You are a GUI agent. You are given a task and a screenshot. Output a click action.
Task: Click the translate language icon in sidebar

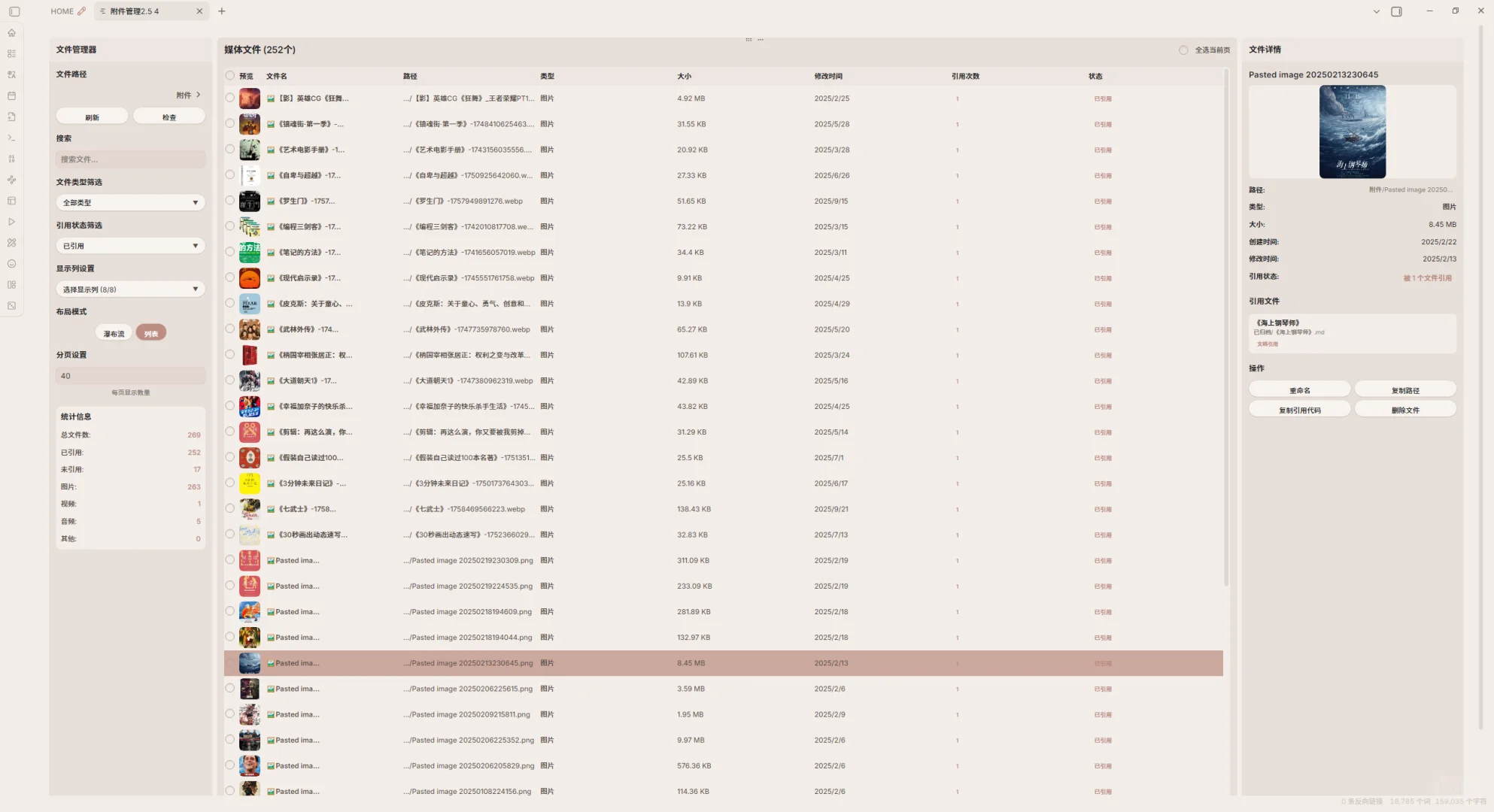pyautogui.click(x=11, y=75)
